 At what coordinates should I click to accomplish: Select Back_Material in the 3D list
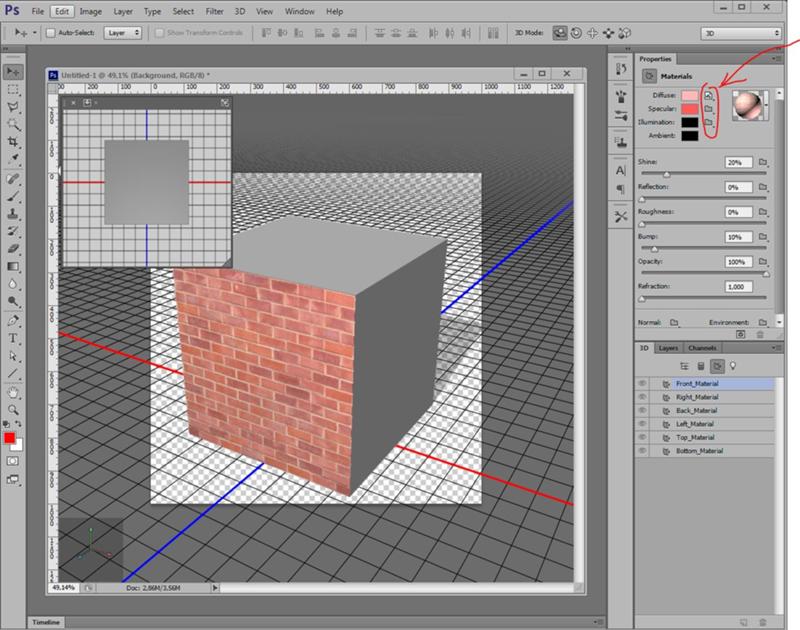click(x=696, y=410)
